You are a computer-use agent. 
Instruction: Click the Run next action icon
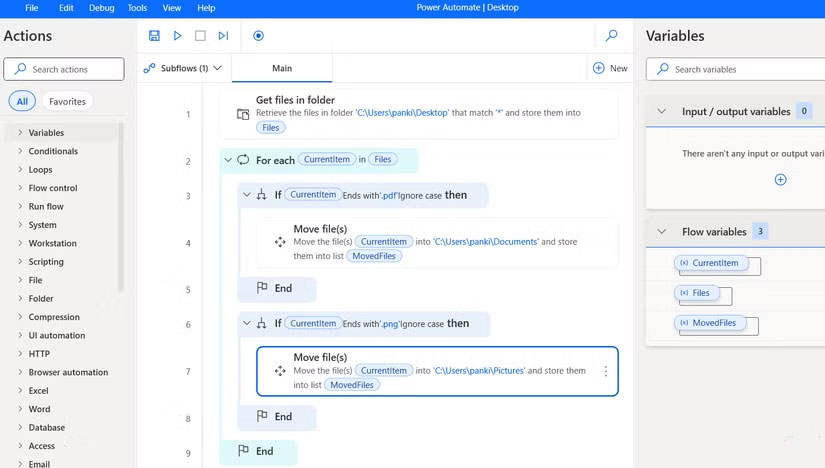coord(223,36)
